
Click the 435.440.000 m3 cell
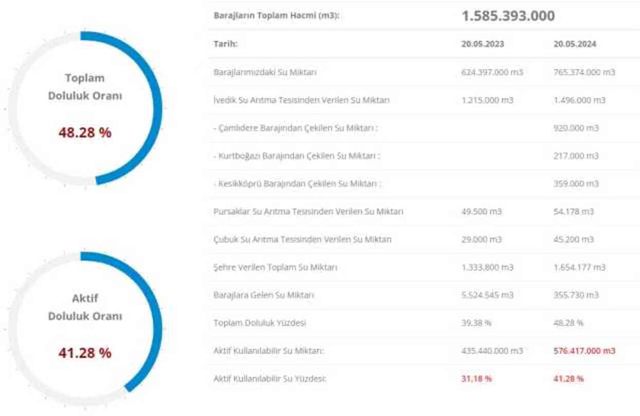(x=492, y=350)
